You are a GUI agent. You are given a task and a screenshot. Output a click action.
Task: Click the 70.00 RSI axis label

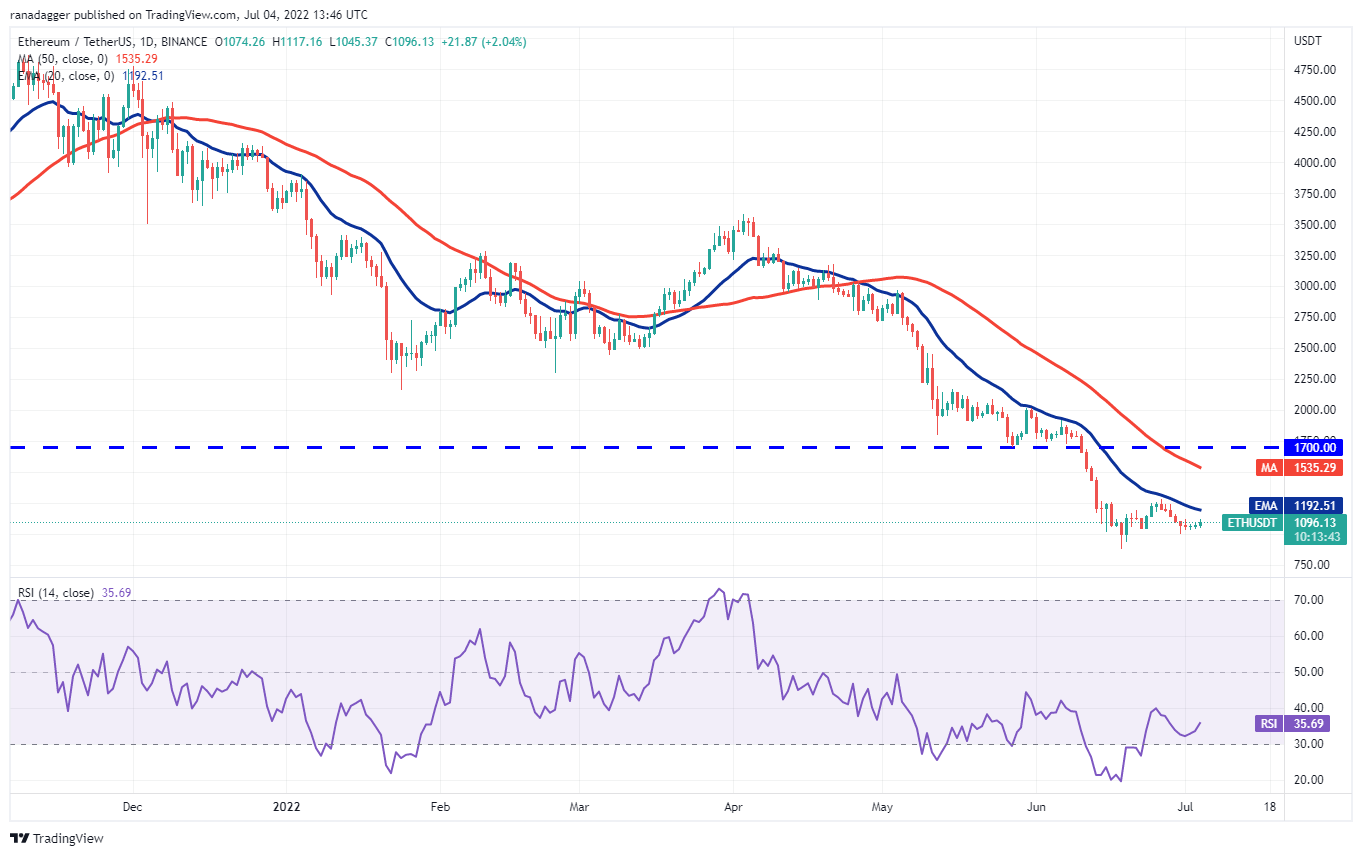[1308, 600]
